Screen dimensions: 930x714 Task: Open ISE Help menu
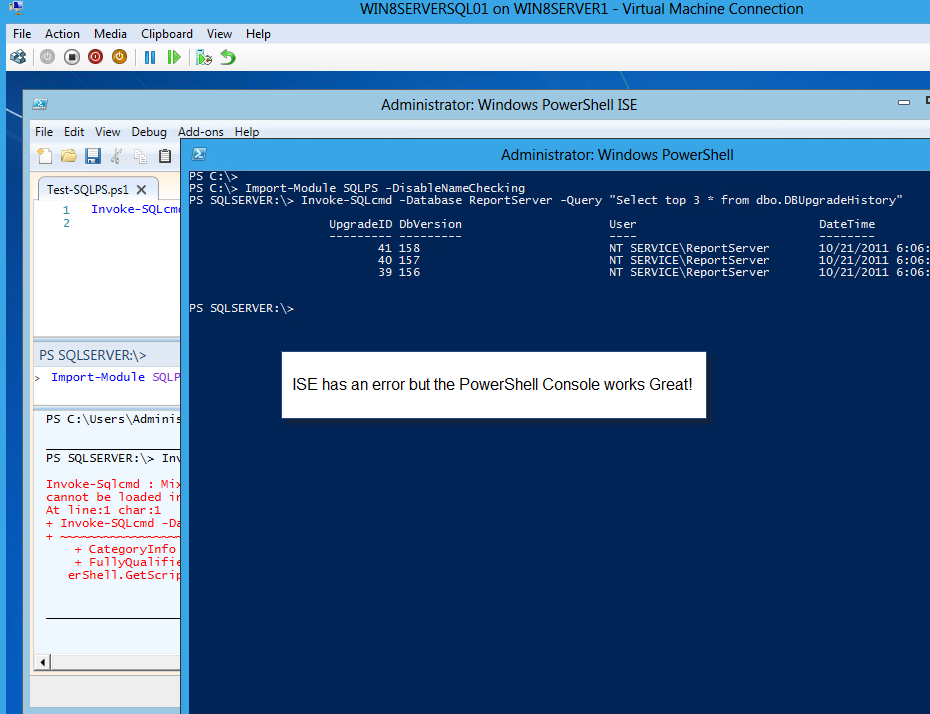(247, 132)
